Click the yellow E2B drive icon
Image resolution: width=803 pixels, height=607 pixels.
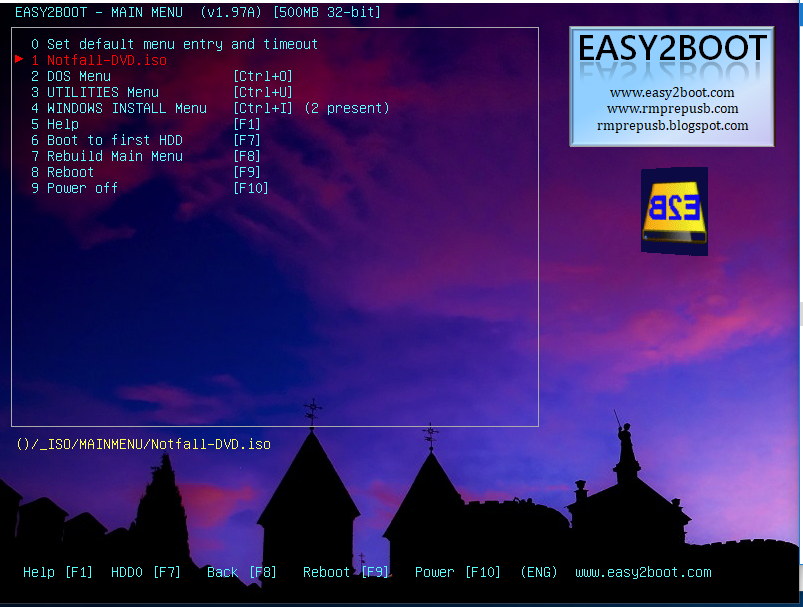(x=674, y=212)
